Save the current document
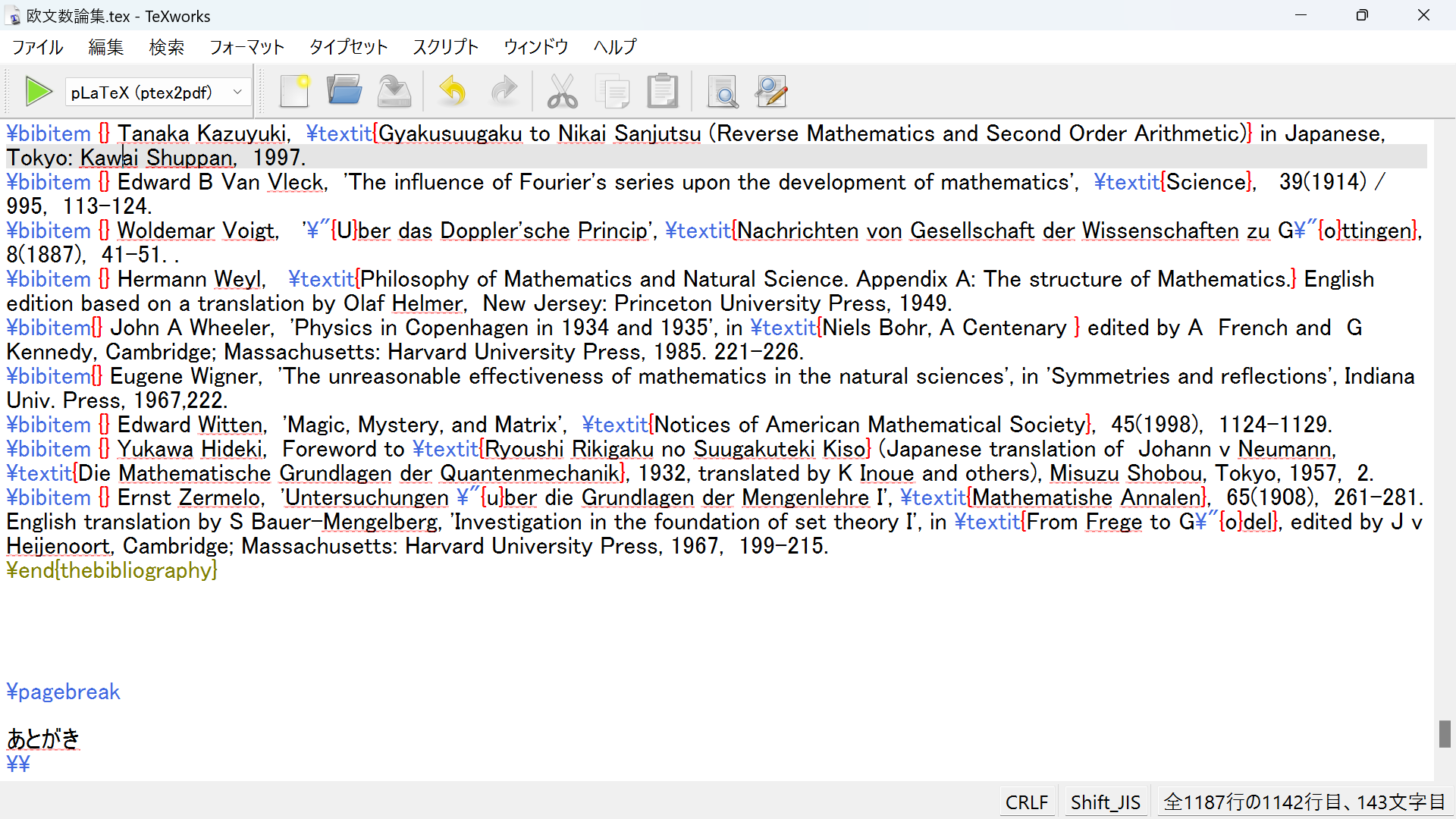The width and height of the screenshot is (1456, 819). (x=394, y=91)
